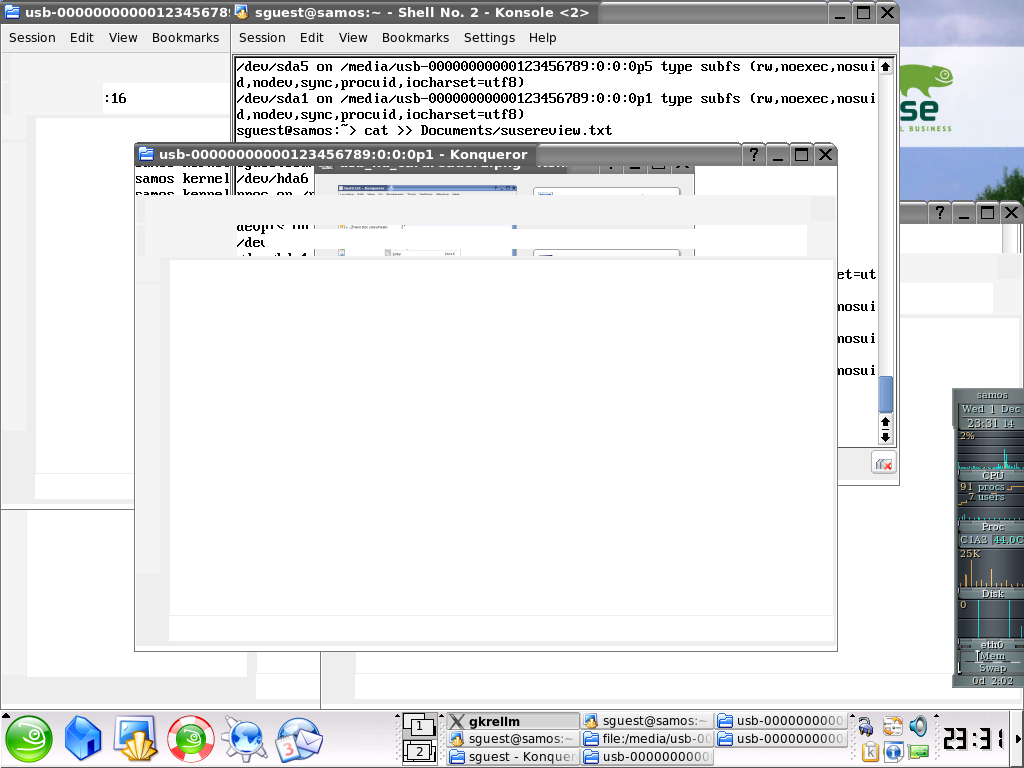Close the Konsole session tab with red-x button

884,464
